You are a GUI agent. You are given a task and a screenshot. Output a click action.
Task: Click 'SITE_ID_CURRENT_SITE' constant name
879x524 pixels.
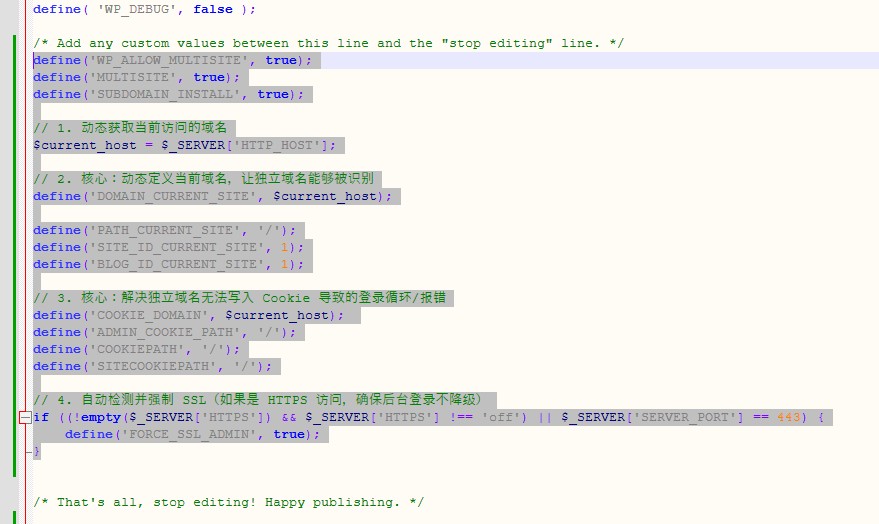pyautogui.click(x=177, y=247)
